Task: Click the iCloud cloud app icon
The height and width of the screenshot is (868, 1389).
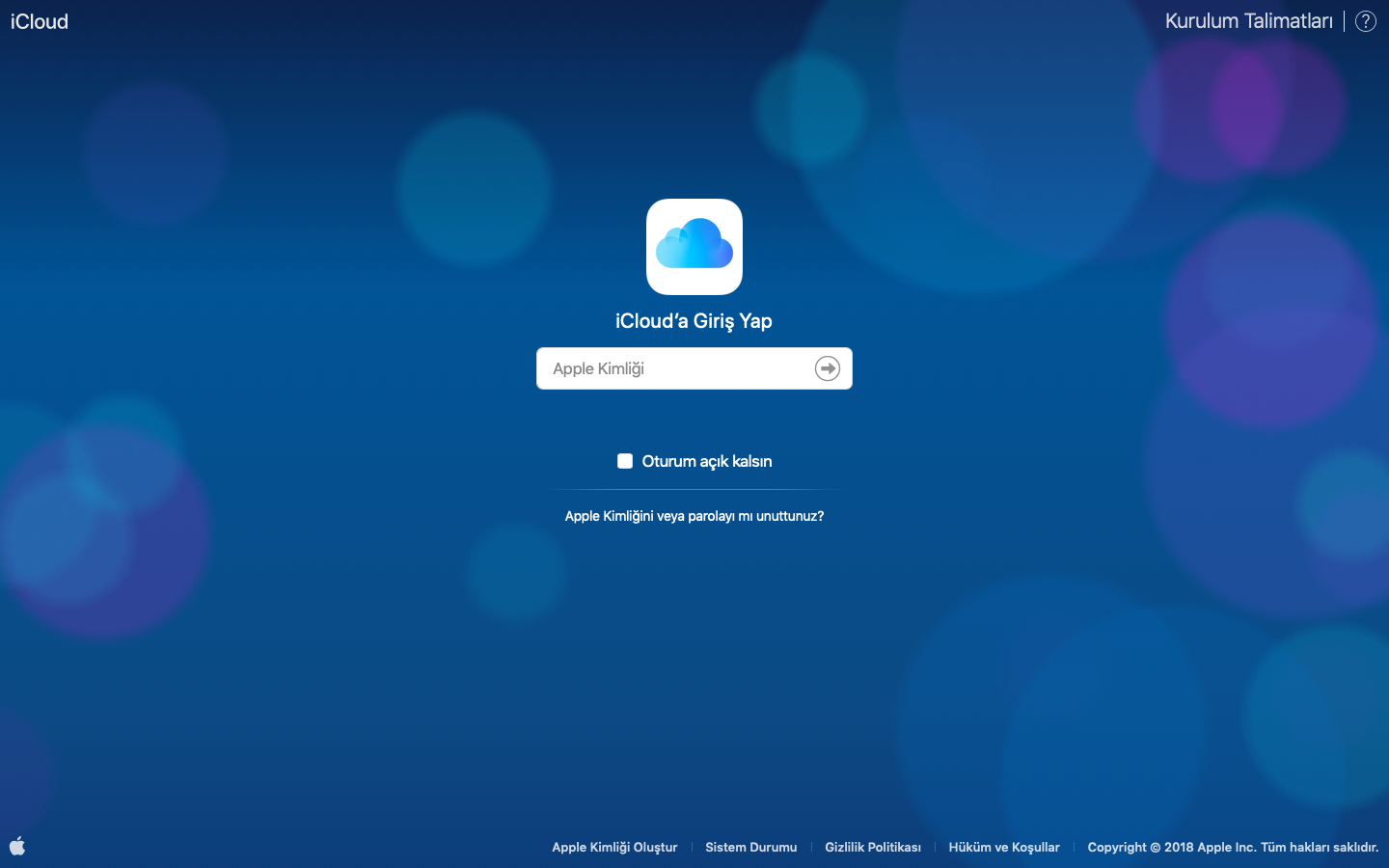Action: pos(694,247)
